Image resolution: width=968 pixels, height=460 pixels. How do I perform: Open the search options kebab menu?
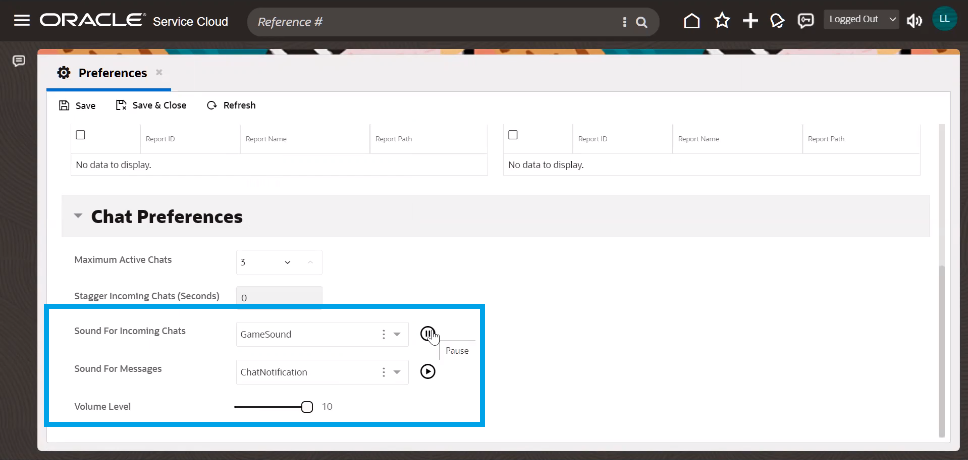[x=625, y=22]
